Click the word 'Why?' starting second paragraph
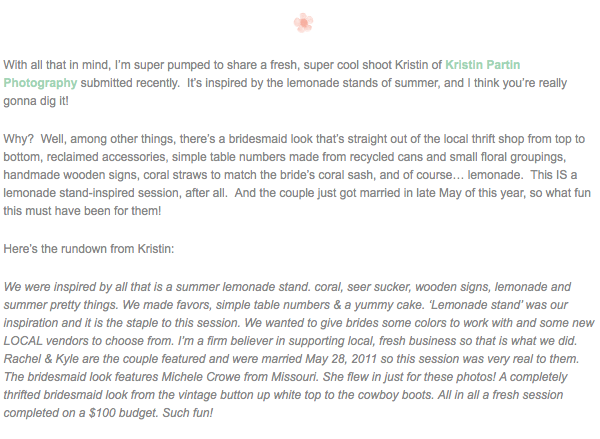The height and width of the screenshot is (439, 600). point(18,139)
